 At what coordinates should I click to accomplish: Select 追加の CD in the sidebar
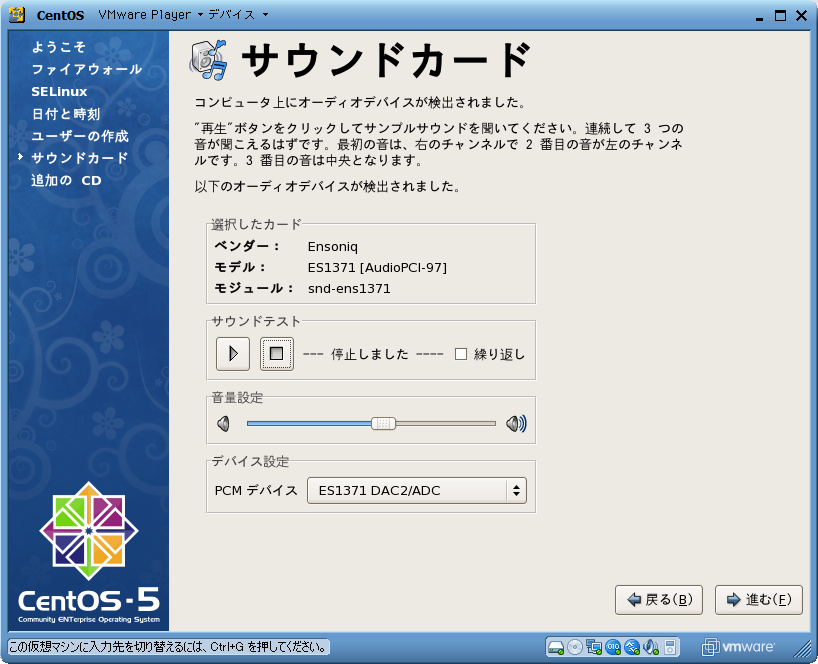point(66,180)
